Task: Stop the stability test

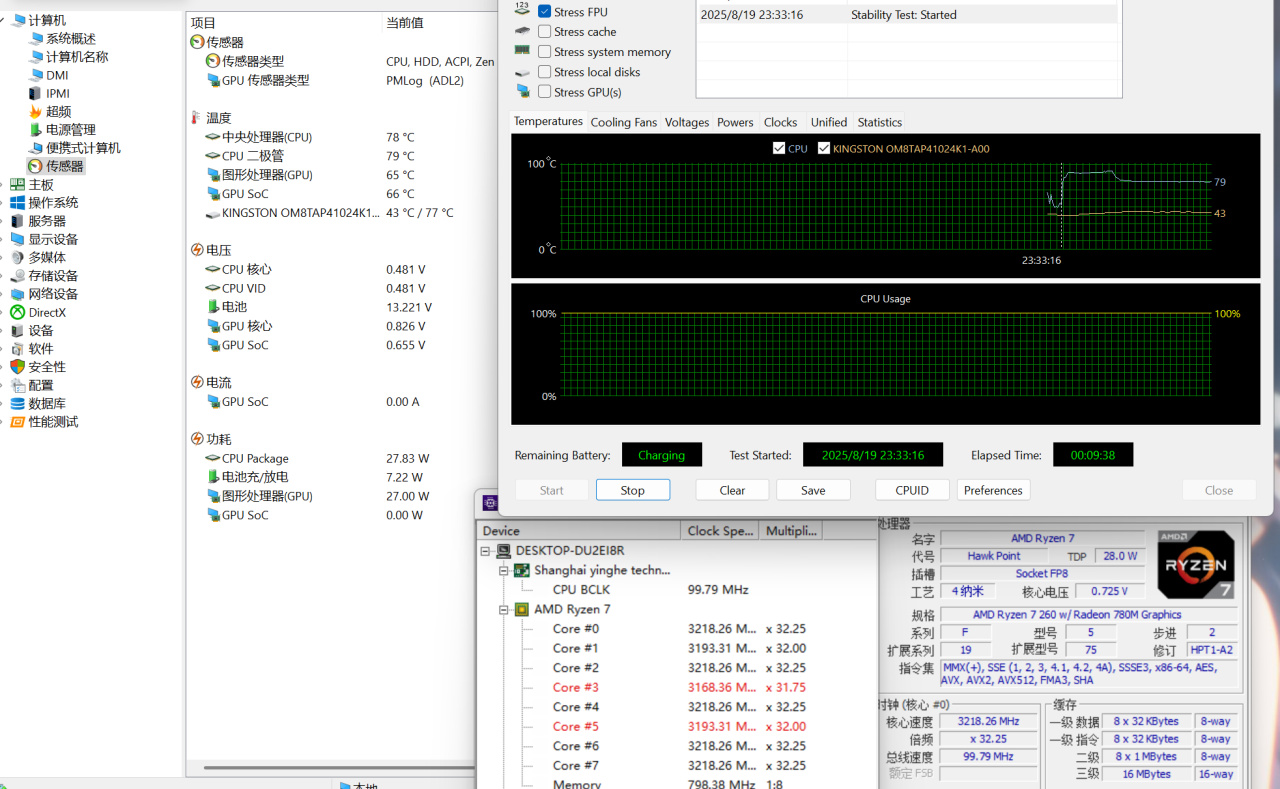Action: point(633,490)
